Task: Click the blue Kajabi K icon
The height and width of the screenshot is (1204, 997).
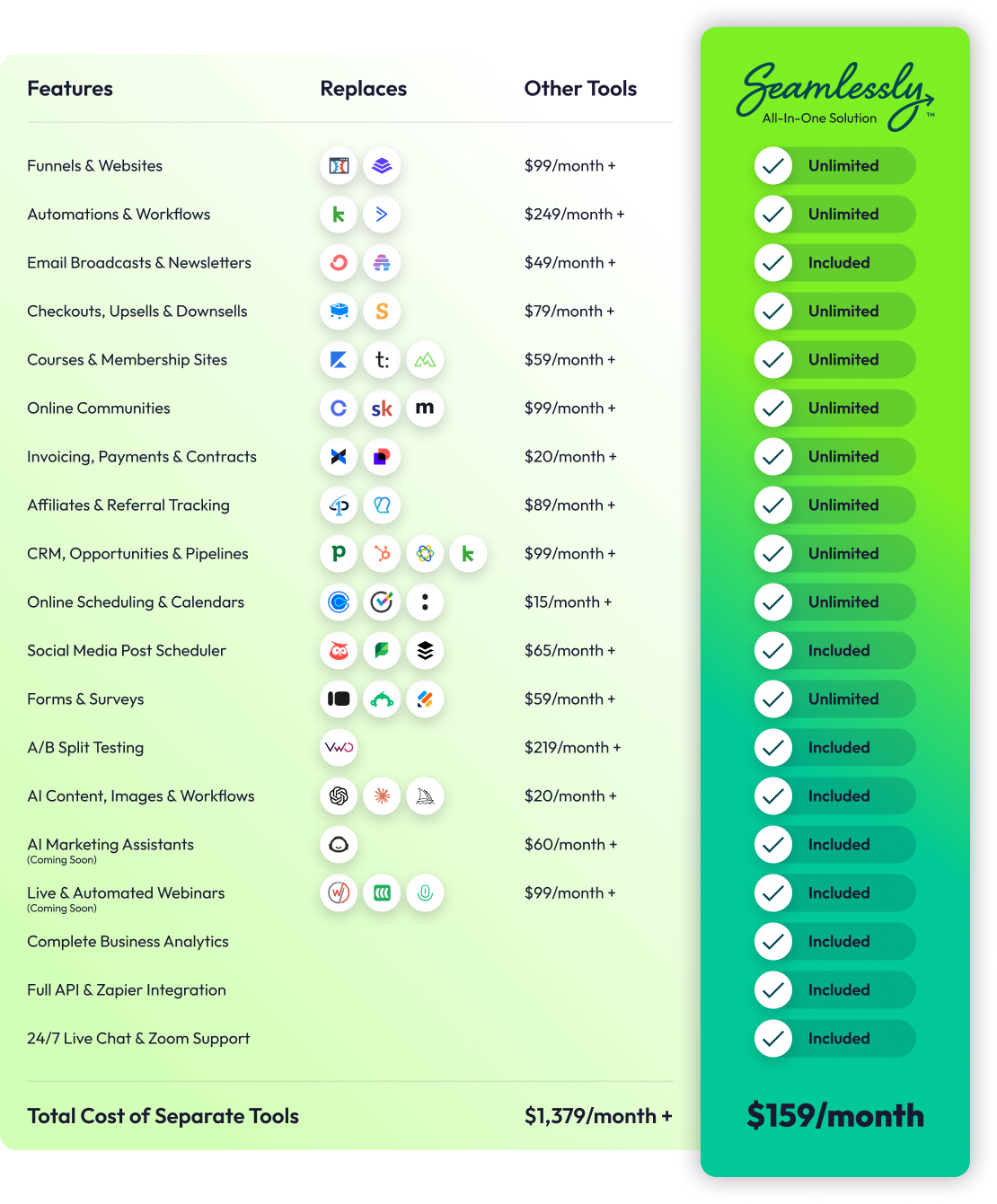Action: coord(339,360)
